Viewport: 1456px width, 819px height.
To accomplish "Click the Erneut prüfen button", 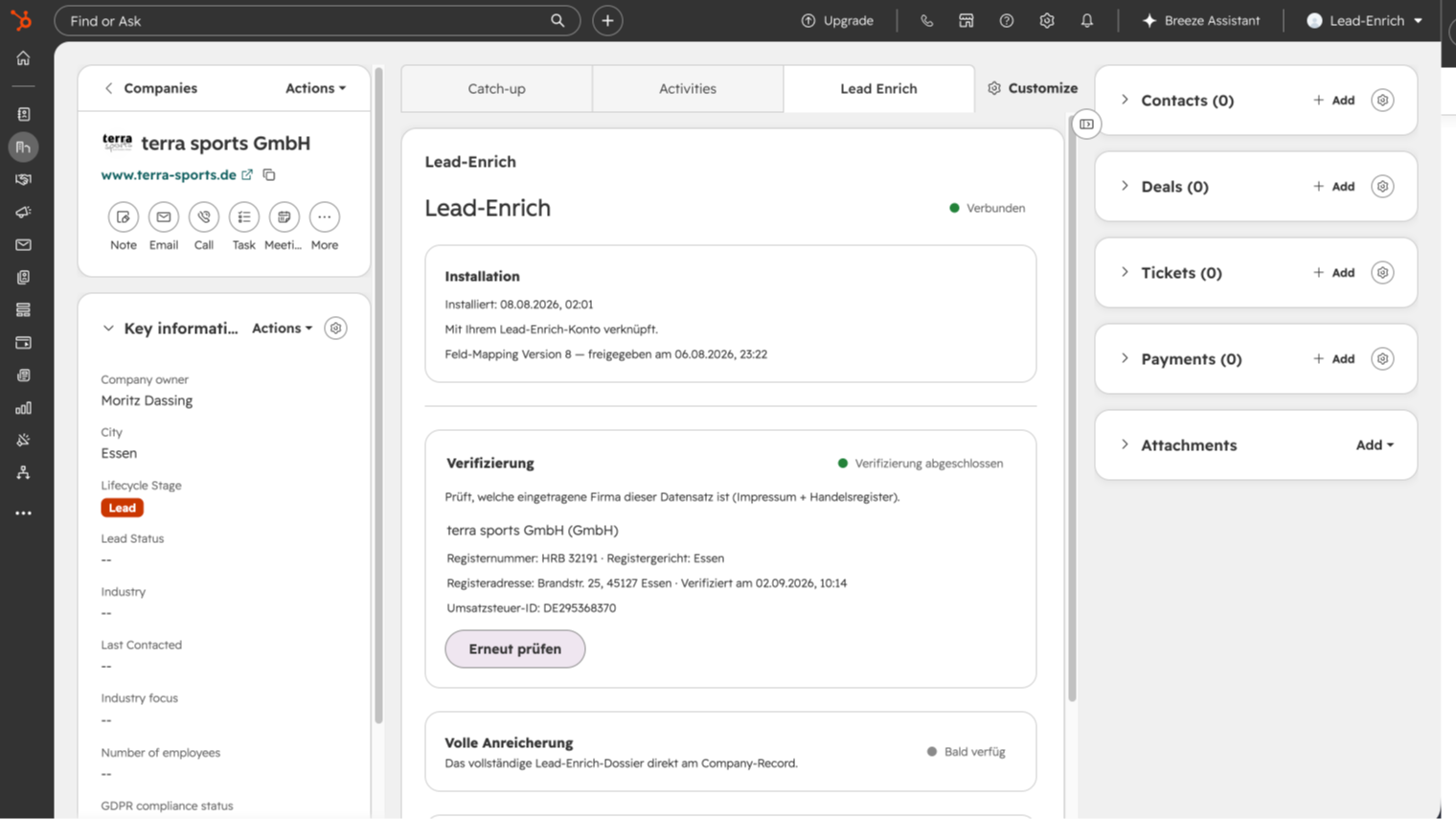I will (x=515, y=649).
